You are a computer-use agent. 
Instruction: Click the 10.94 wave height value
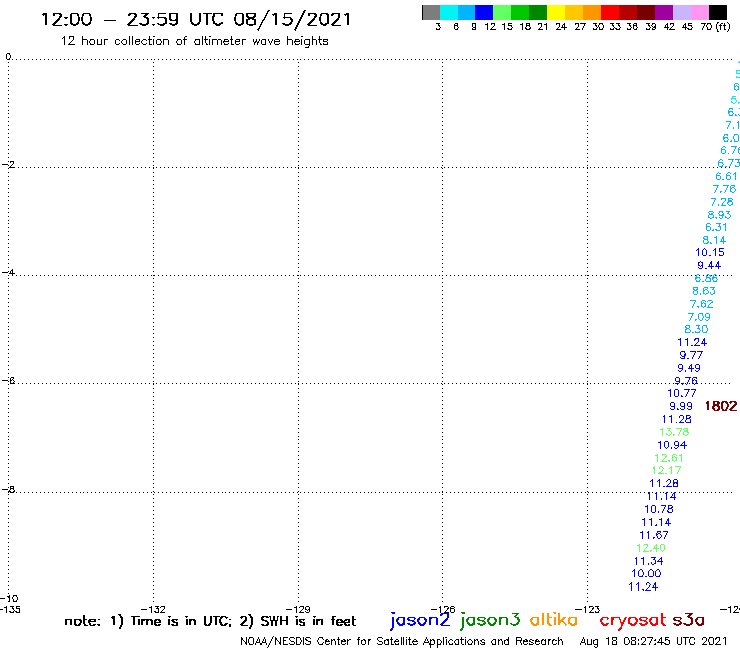point(672,445)
